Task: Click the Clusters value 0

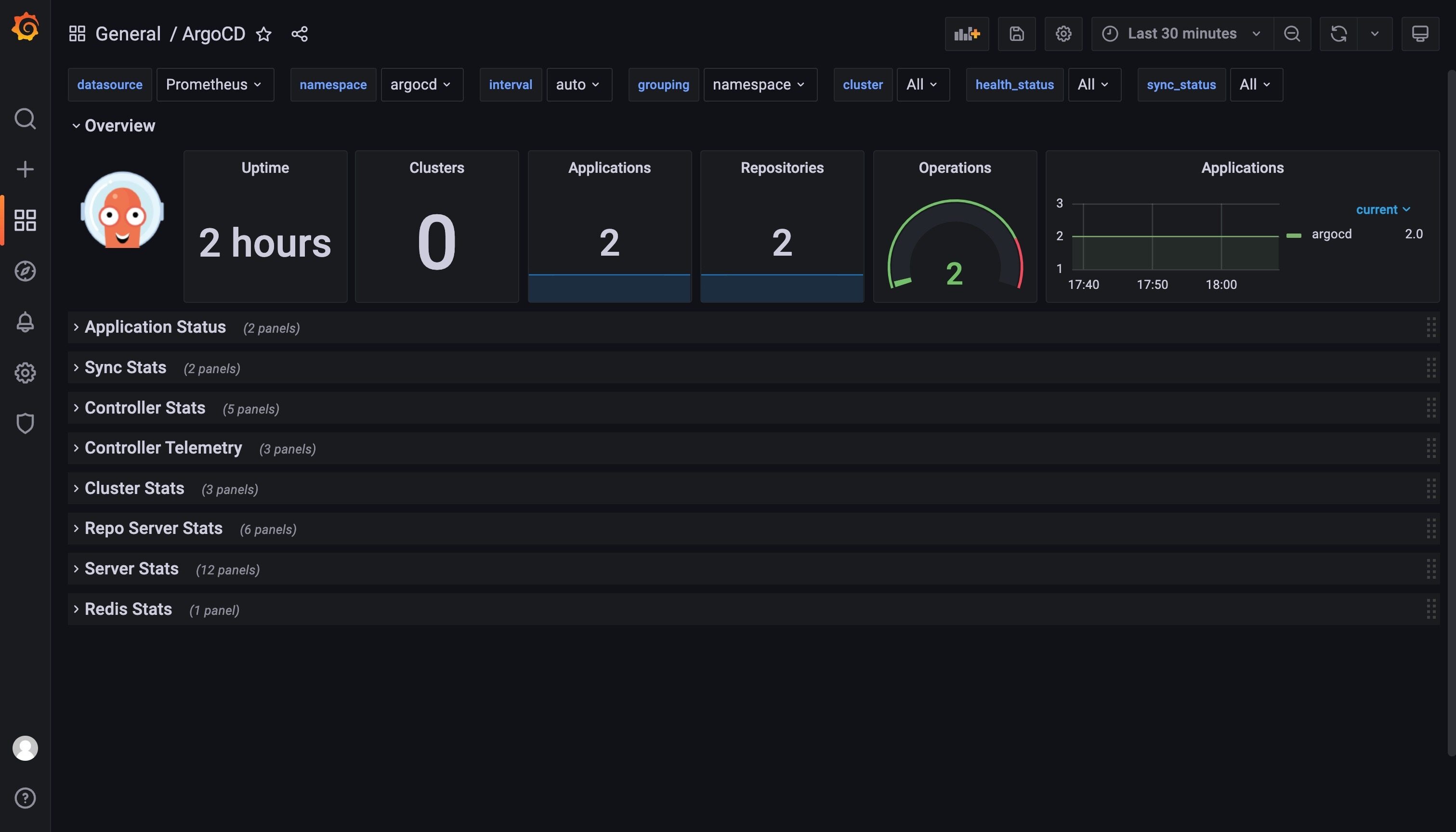Action: pyautogui.click(x=436, y=242)
